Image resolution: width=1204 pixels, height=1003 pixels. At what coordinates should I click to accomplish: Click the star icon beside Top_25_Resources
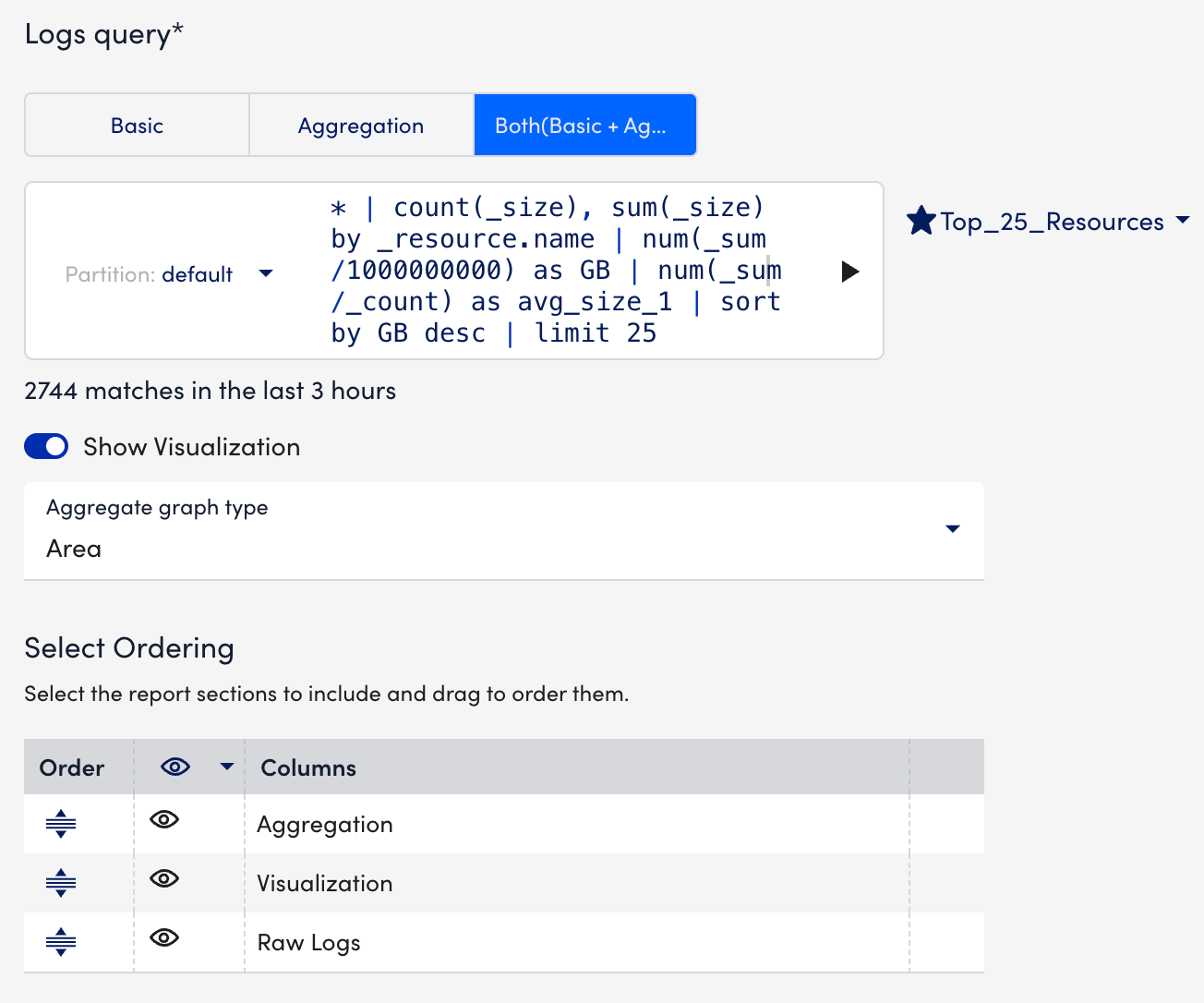click(921, 221)
